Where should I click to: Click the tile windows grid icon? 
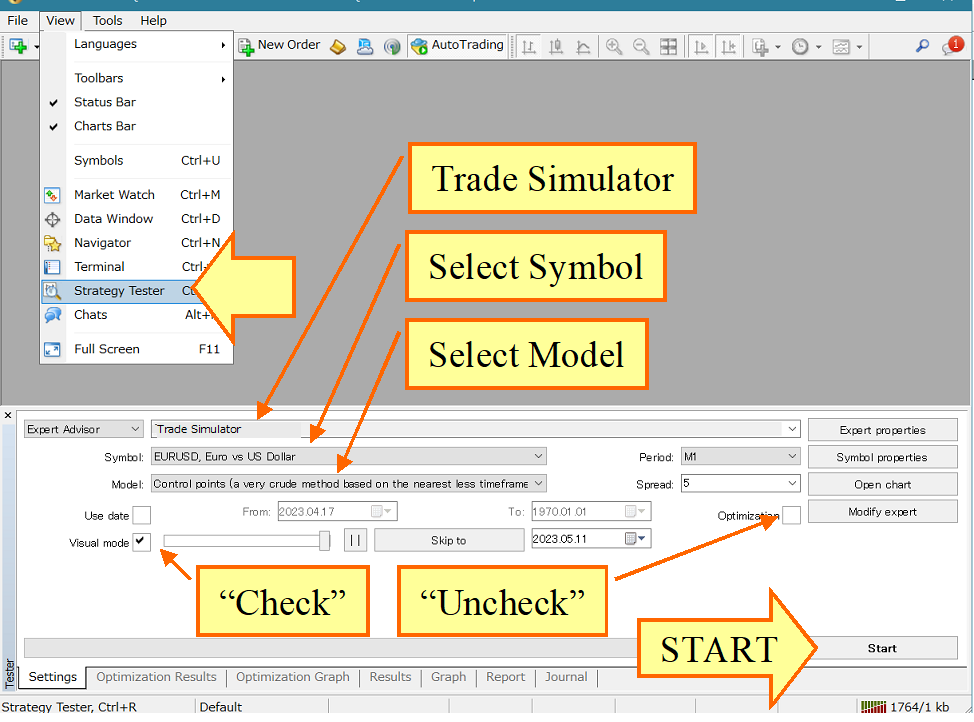[668, 46]
